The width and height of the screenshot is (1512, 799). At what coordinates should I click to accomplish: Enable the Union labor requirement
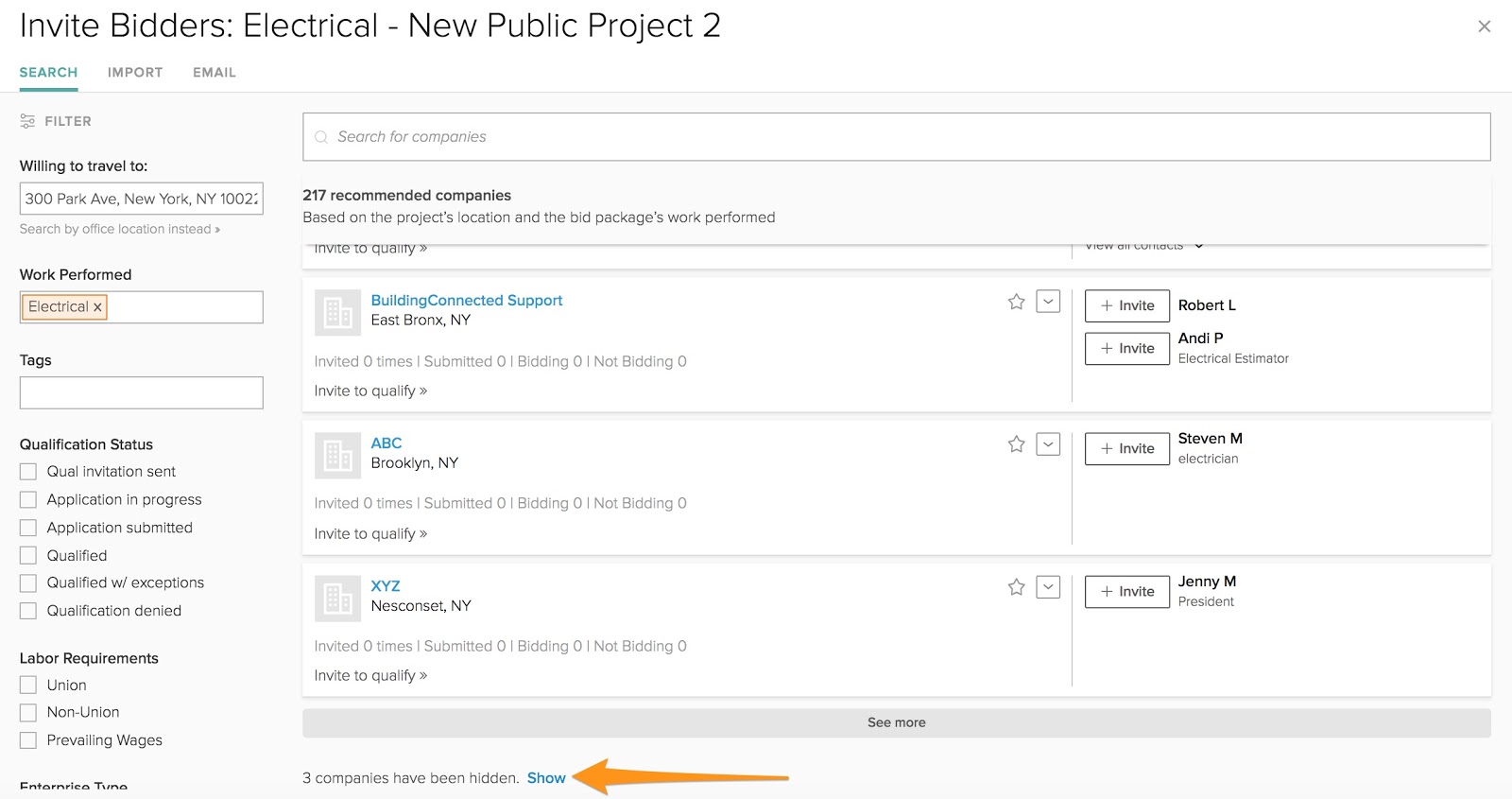coord(28,686)
